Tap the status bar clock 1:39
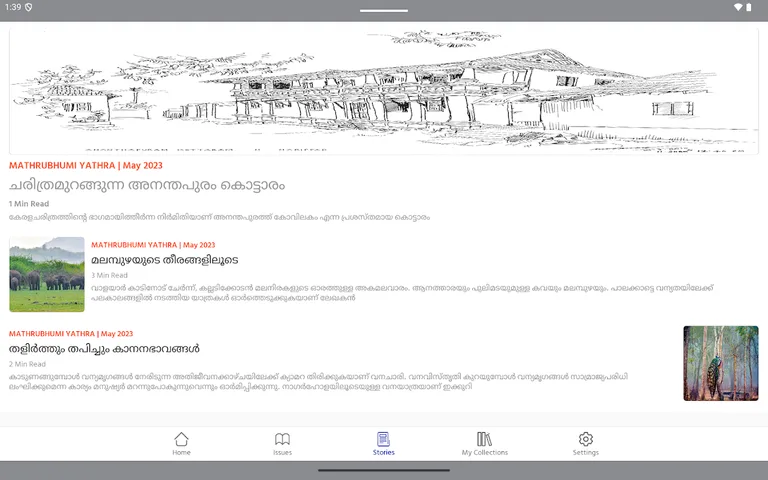The width and height of the screenshot is (768, 480). click(13, 7)
